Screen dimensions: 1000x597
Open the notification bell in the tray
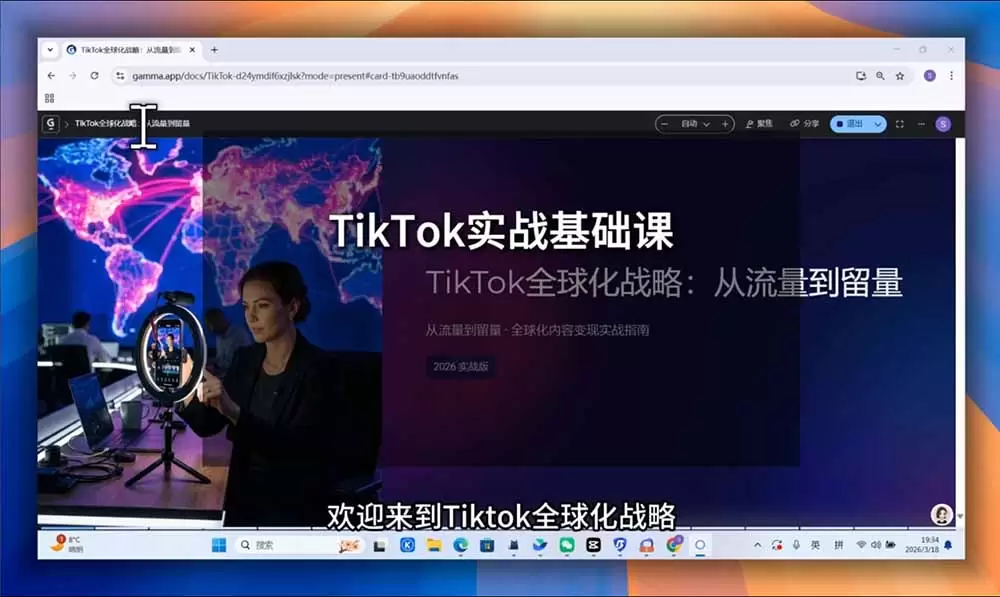(948, 545)
